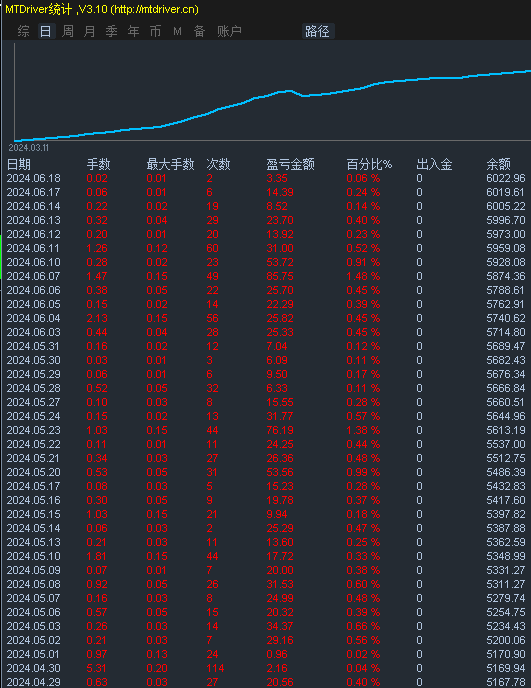Open the 账户 account tab
The height and width of the screenshot is (688, 531).
230,31
